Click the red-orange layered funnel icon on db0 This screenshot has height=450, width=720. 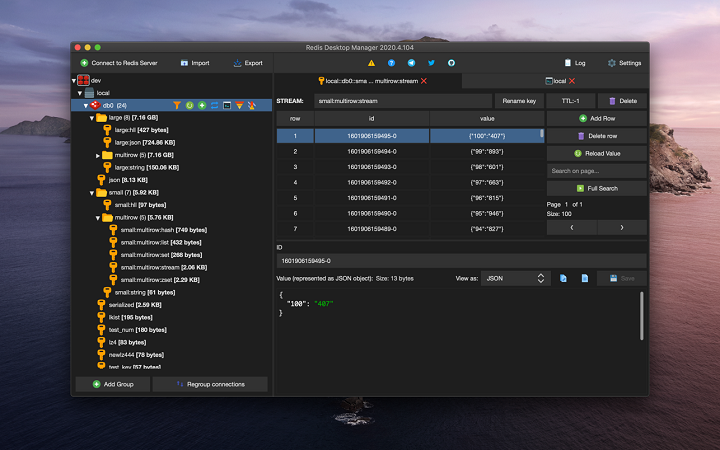[239, 105]
